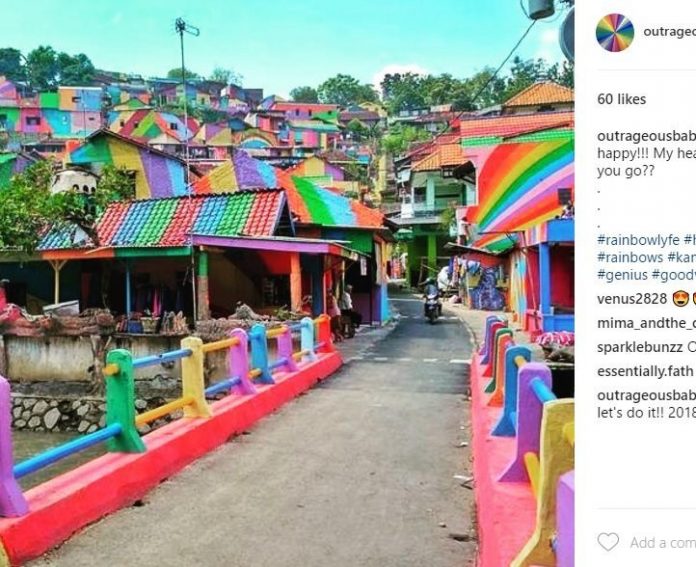The height and width of the screenshot is (567, 696).
Task: Click the rainbow village post photo
Action: (x=287, y=283)
